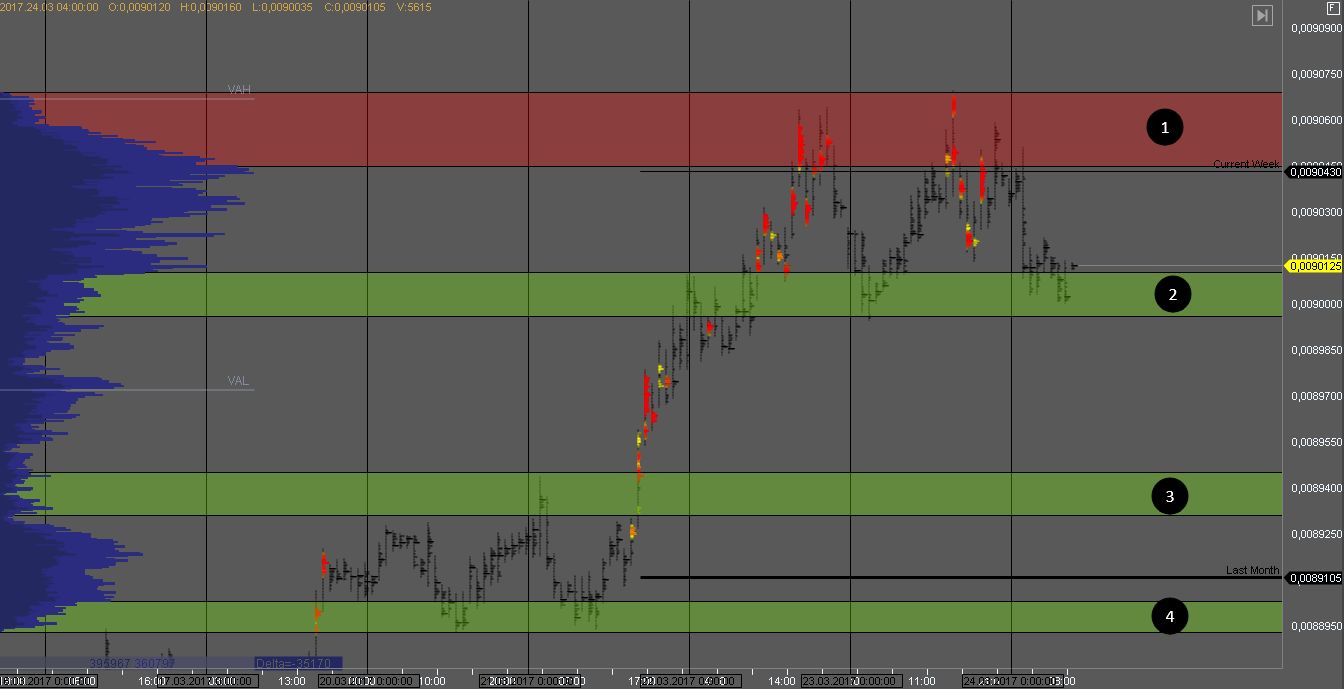
Task: Click the Last Month line label
Action: point(1252,570)
